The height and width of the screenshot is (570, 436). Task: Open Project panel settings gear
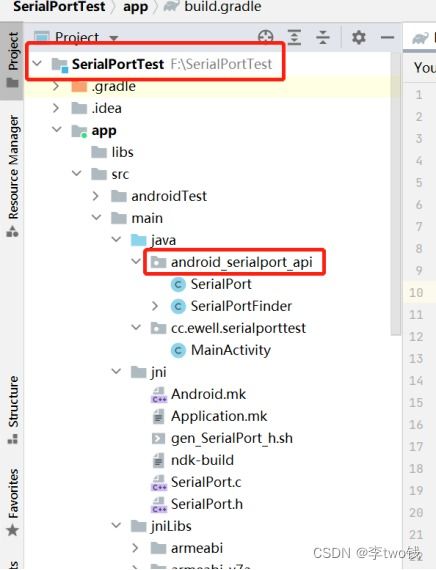pos(359,37)
